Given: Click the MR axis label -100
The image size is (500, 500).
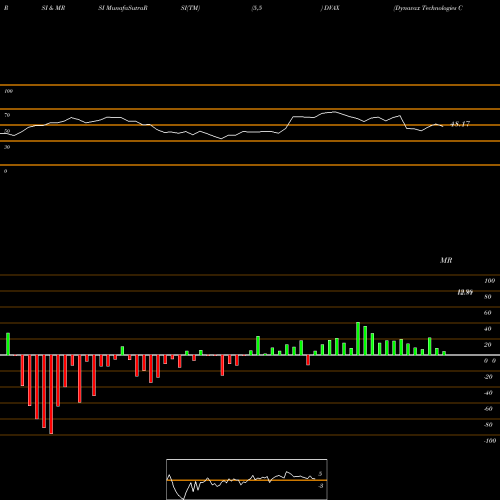Looking at the screenshot, I should coord(490,441).
